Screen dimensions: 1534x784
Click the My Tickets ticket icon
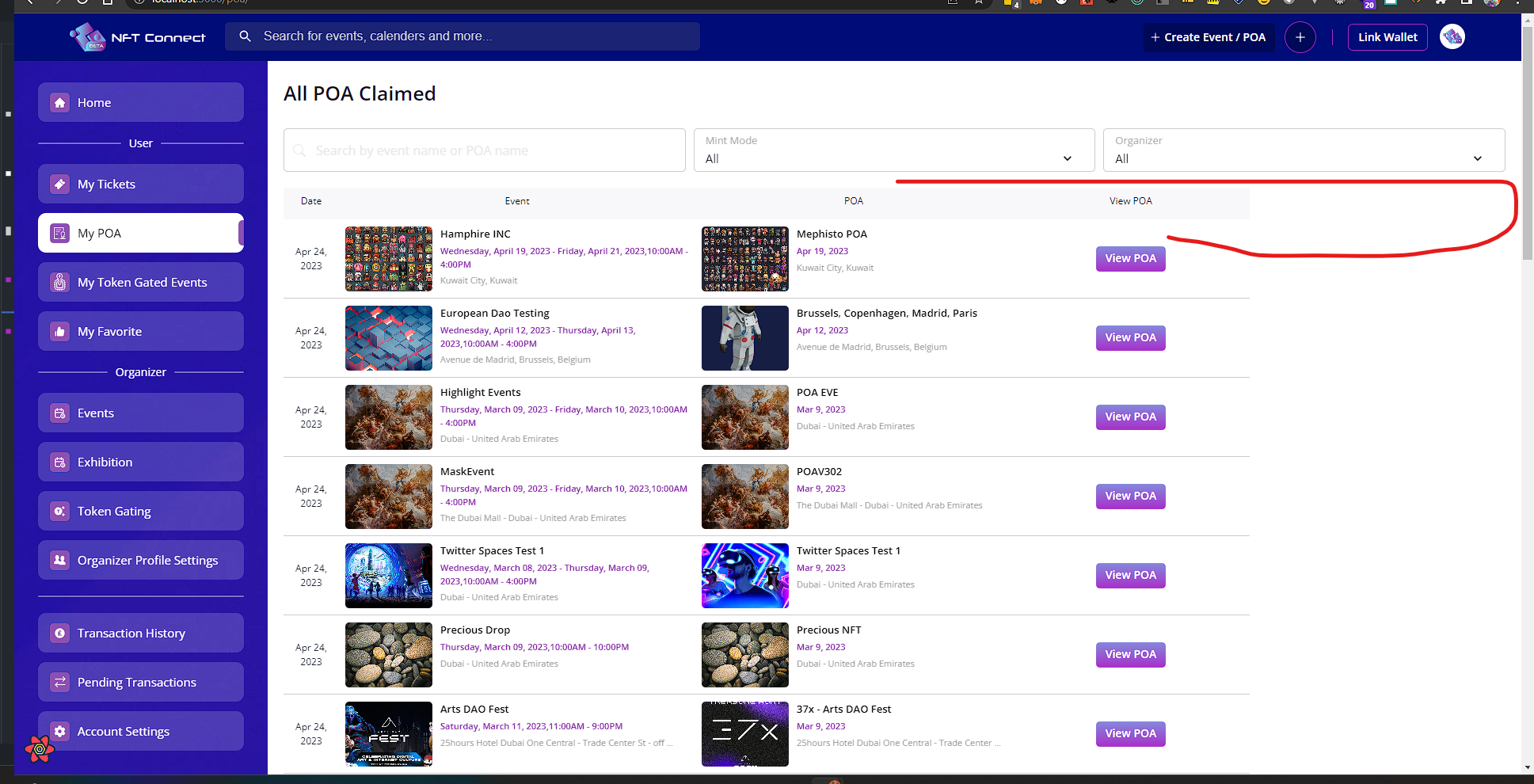[60, 184]
